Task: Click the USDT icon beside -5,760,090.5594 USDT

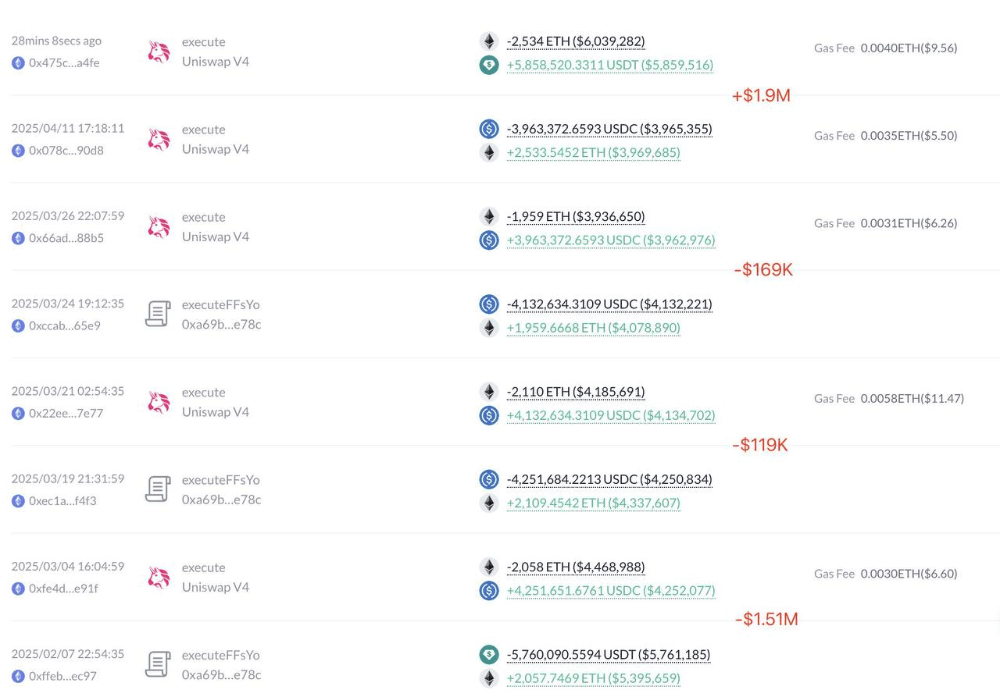Action: (489, 654)
